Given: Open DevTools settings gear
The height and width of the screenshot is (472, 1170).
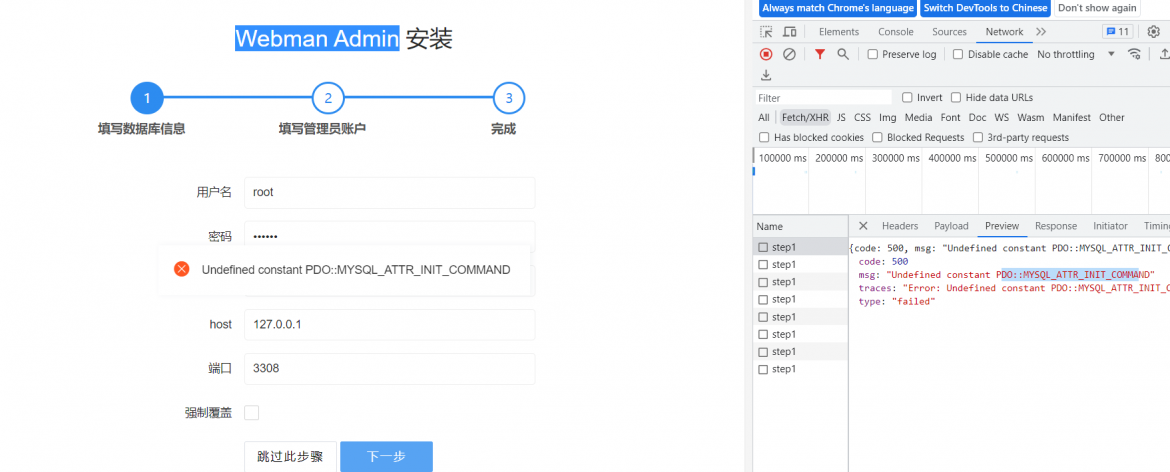Looking at the screenshot, I should point(1154,31).
